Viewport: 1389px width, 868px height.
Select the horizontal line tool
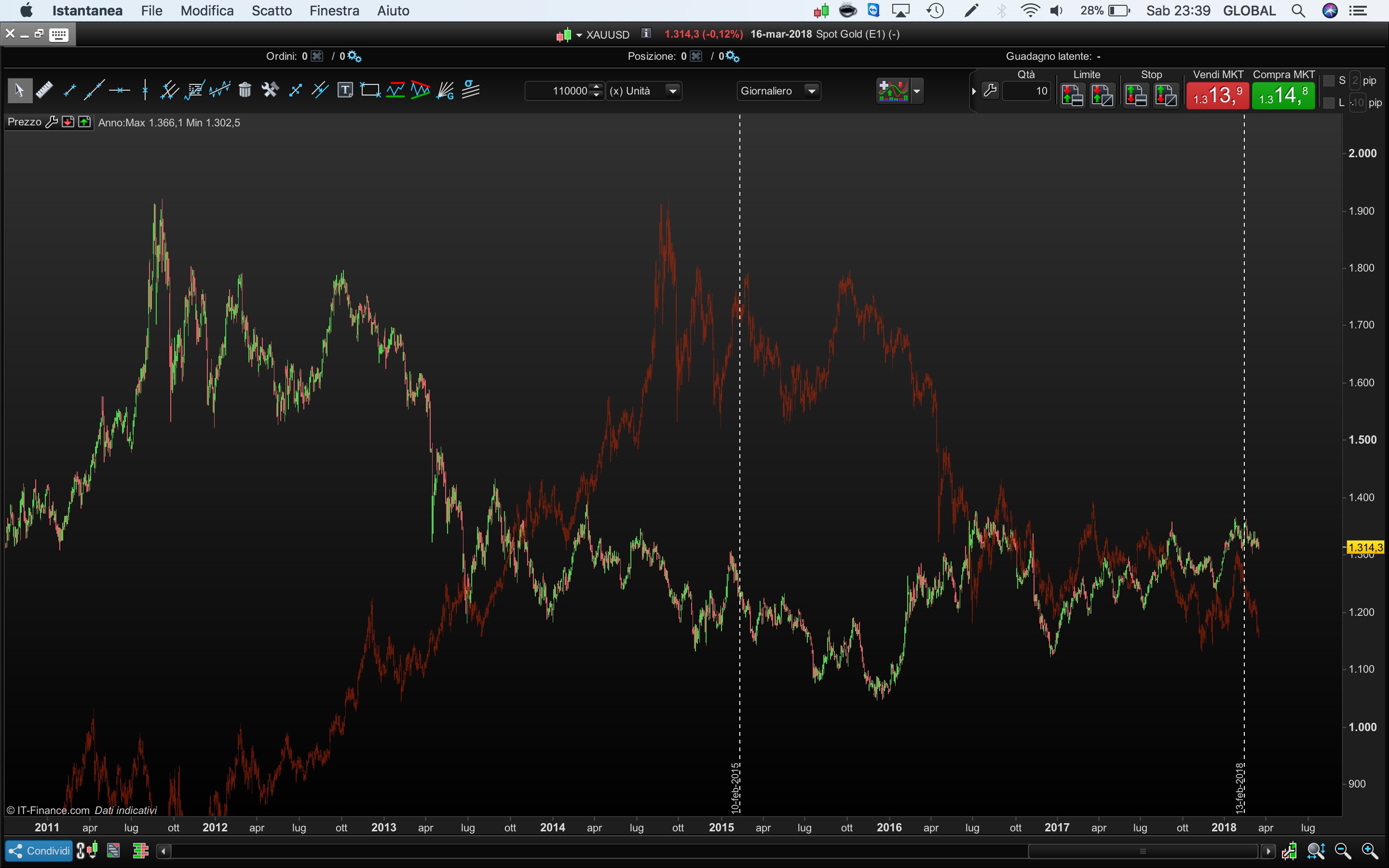click(120, 90)
